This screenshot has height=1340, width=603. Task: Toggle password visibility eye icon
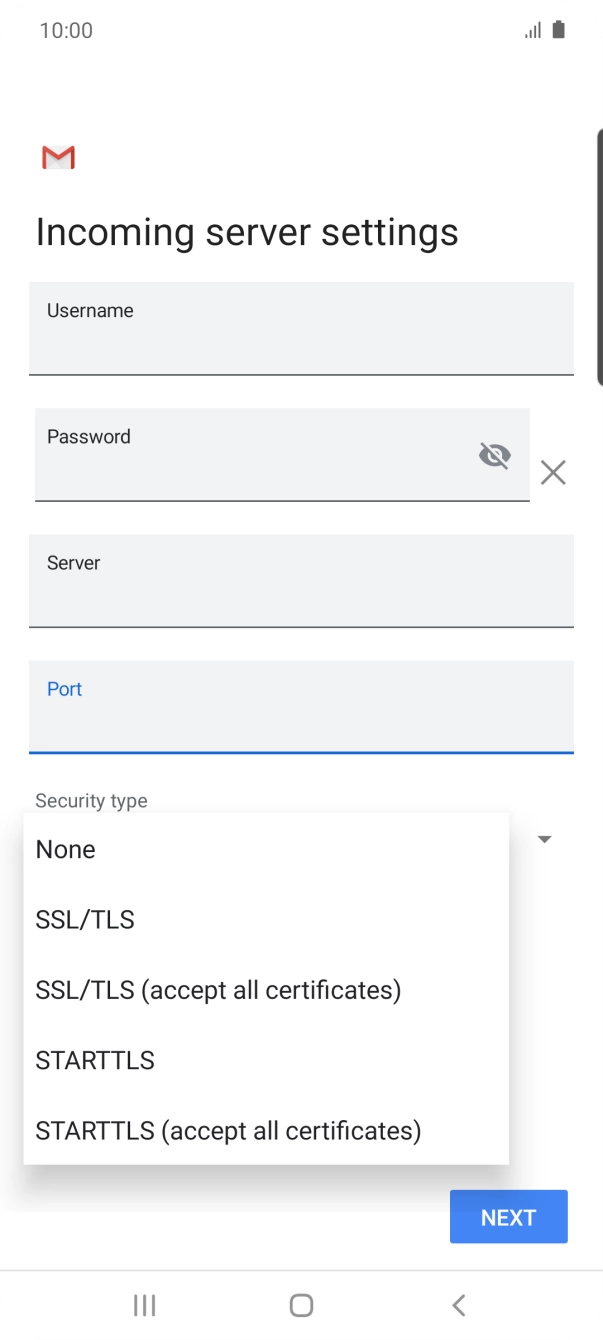[494, 456]
